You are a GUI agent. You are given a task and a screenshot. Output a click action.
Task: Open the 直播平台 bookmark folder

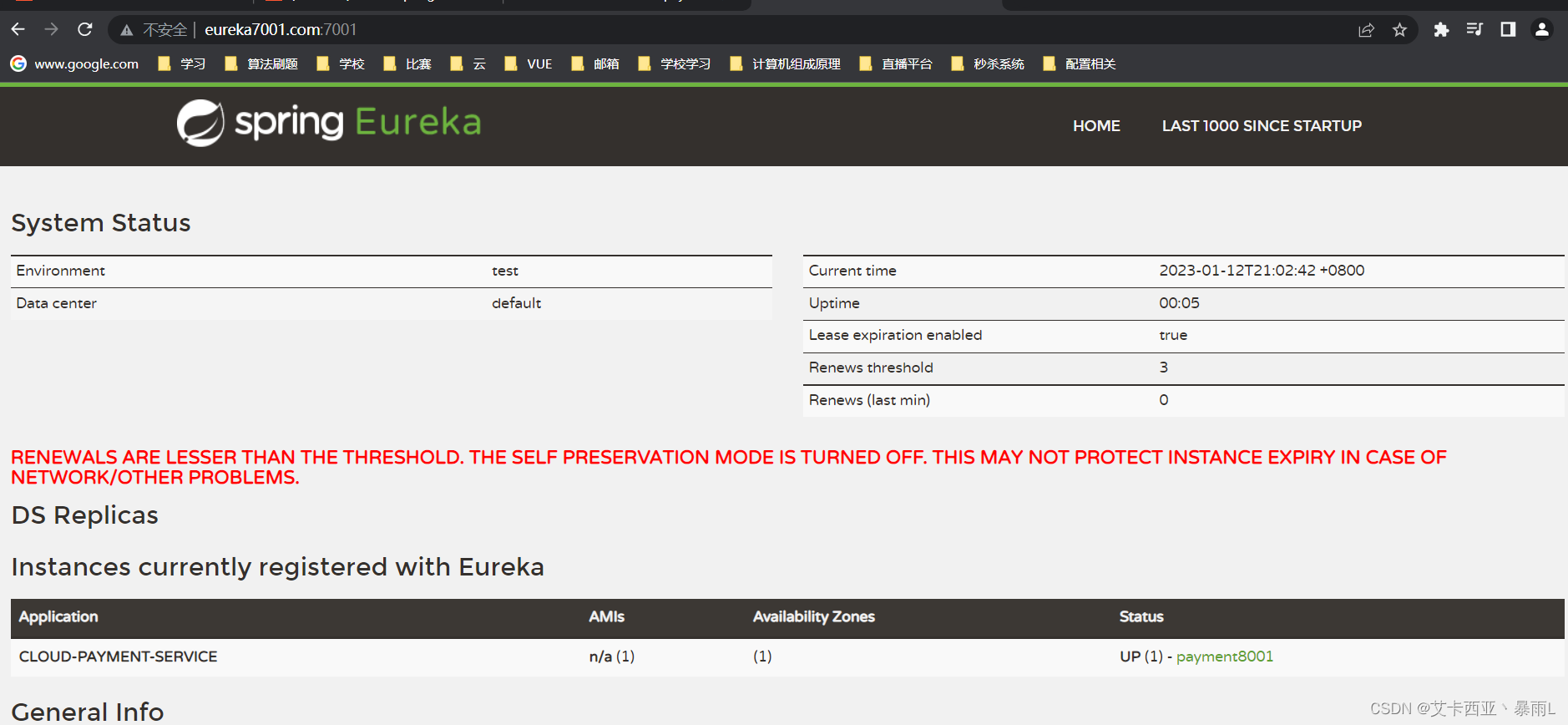tap(896, 63)
